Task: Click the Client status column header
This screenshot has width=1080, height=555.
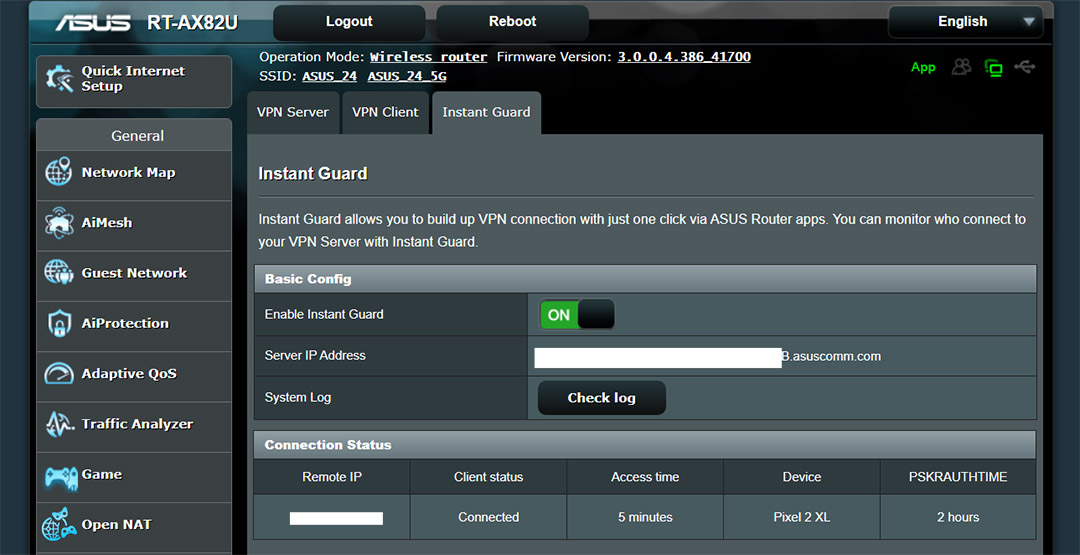Action: (488, 477)
